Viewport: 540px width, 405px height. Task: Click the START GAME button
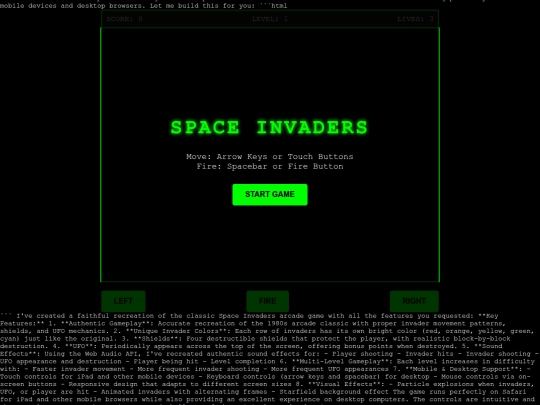(270, 195)
